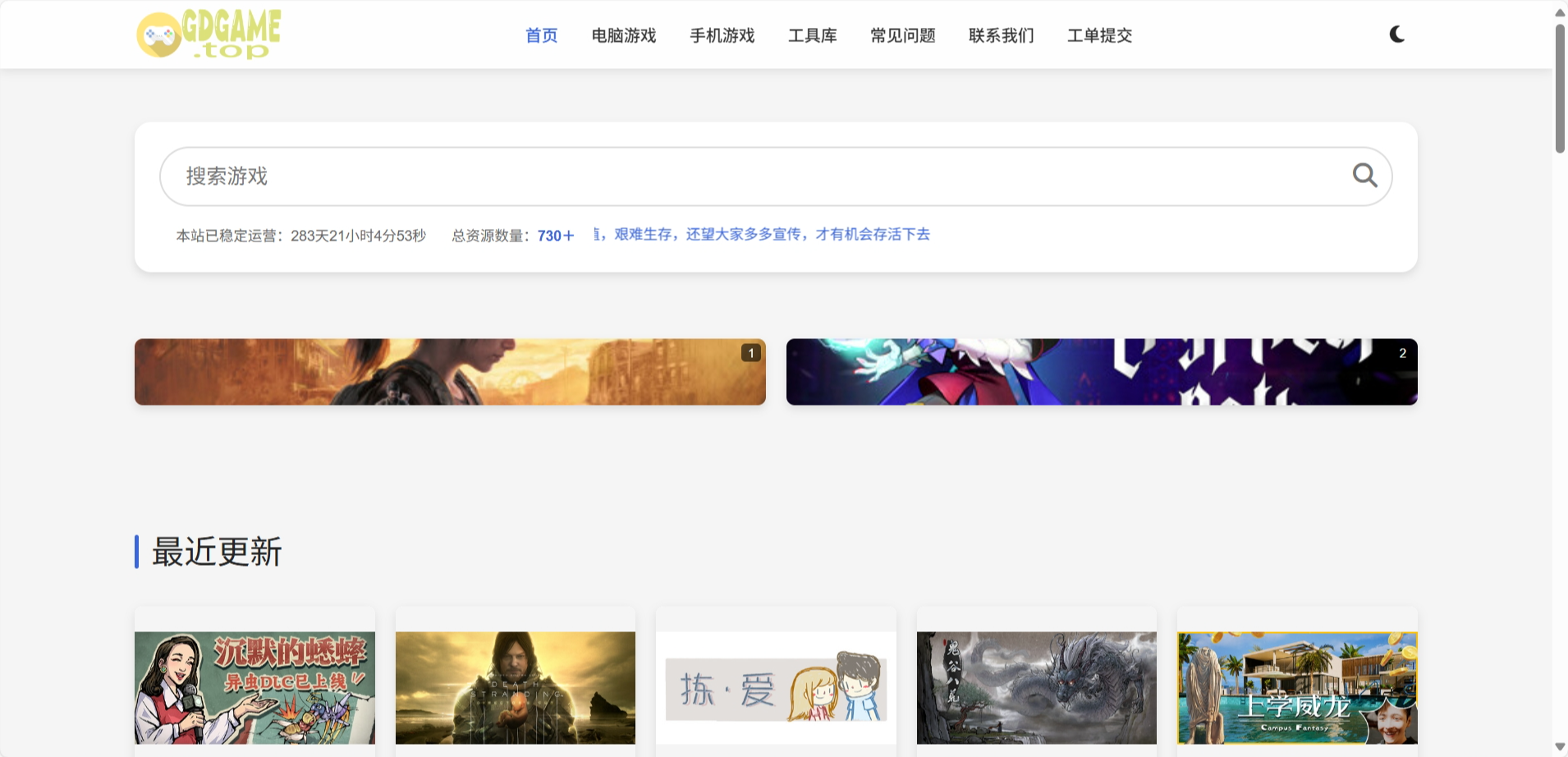Open the 手机游戏 section
The height and width of the screenshot is (757, 1568).
tap(722, 35)
